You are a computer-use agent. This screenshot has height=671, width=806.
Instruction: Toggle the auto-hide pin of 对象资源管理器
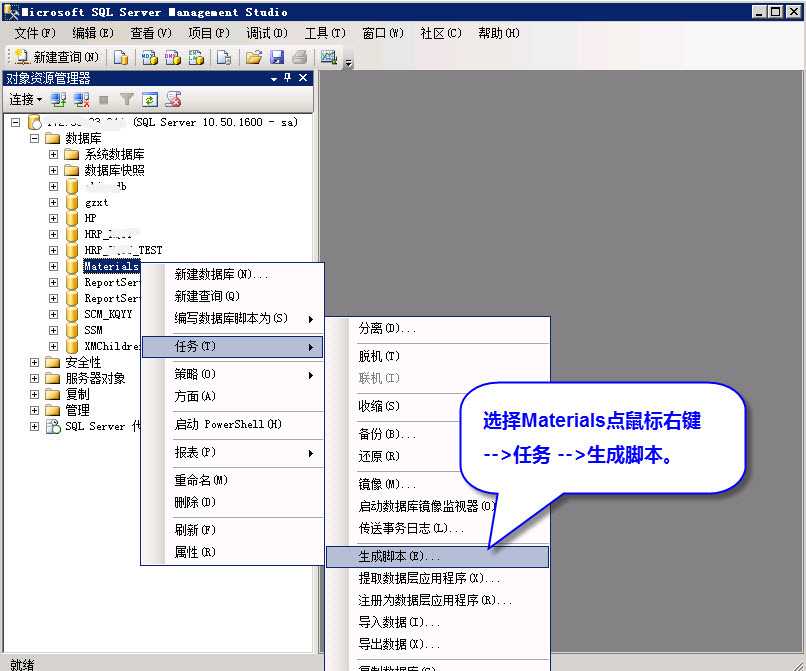(x=288, y=78)
